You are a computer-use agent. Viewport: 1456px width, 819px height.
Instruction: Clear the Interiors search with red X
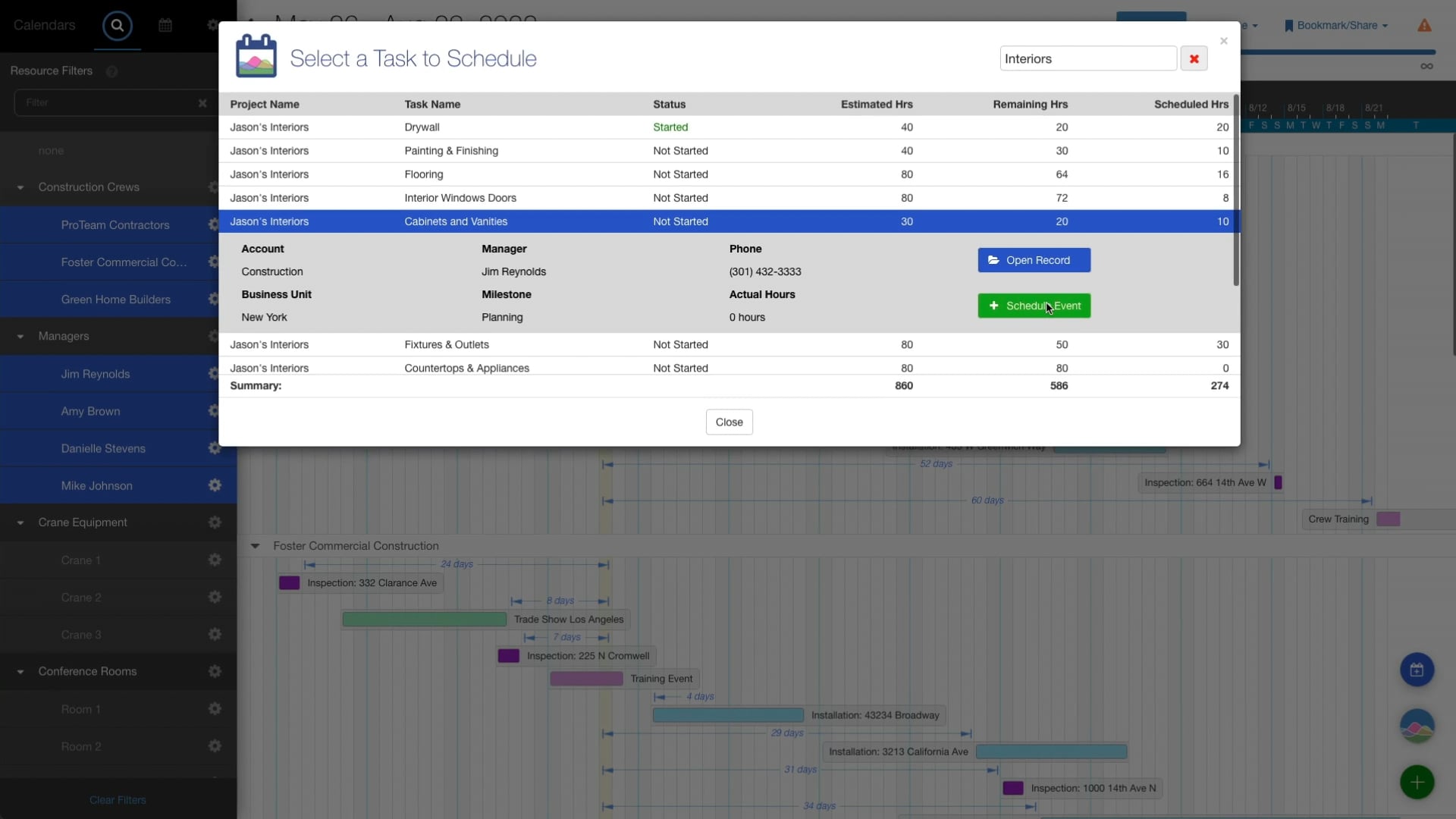click(x=1194, y=58)
